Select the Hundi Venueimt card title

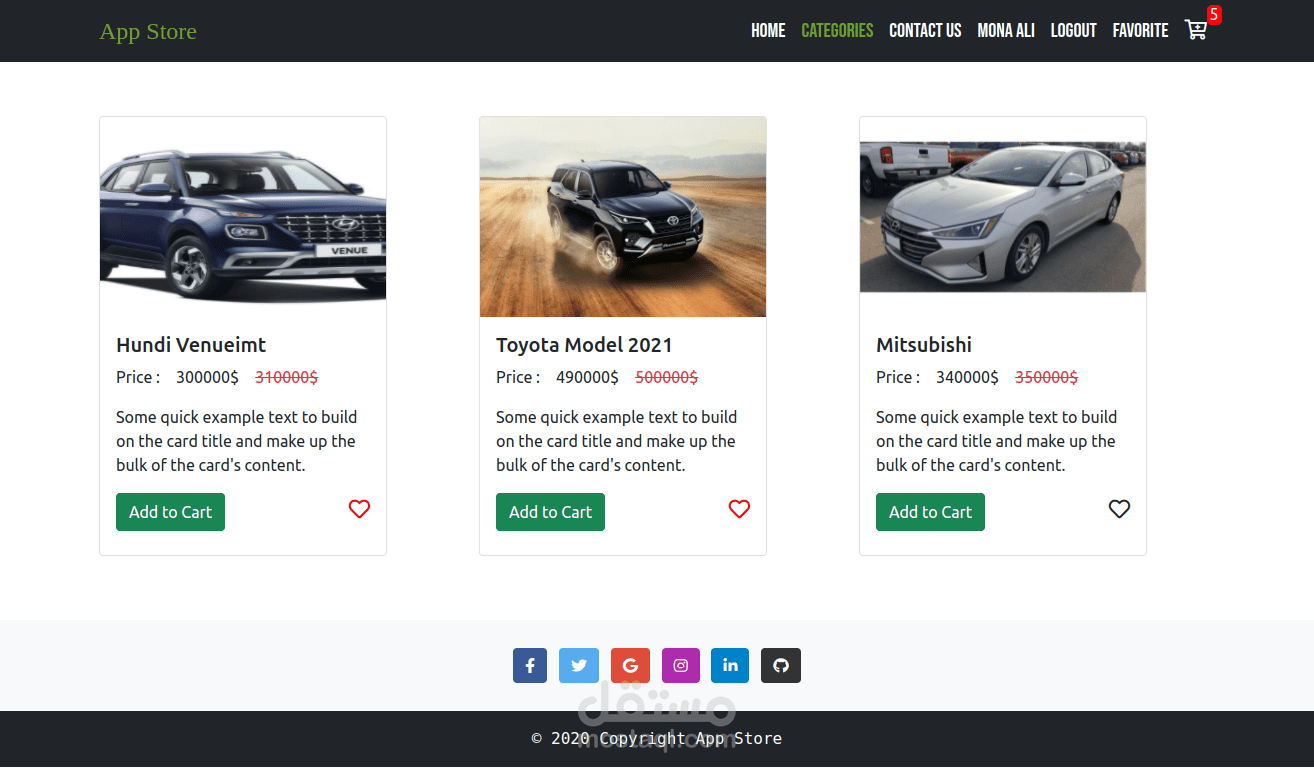point(191,345)
